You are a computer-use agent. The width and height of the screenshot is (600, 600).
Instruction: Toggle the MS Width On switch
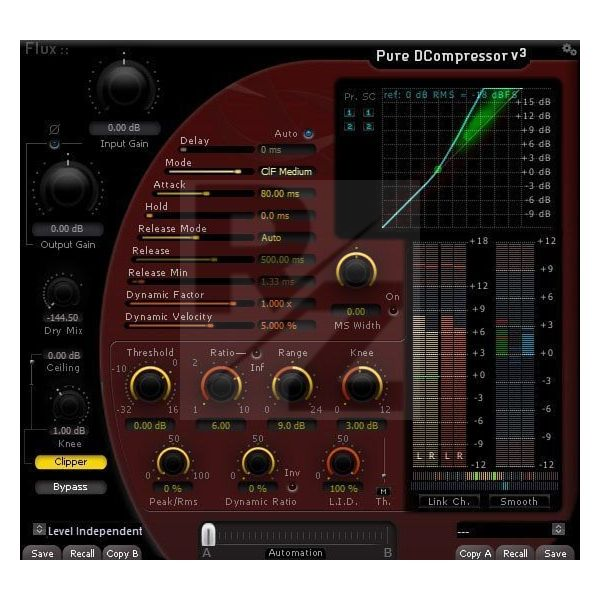pyautogui.click(x=393, y=311)
